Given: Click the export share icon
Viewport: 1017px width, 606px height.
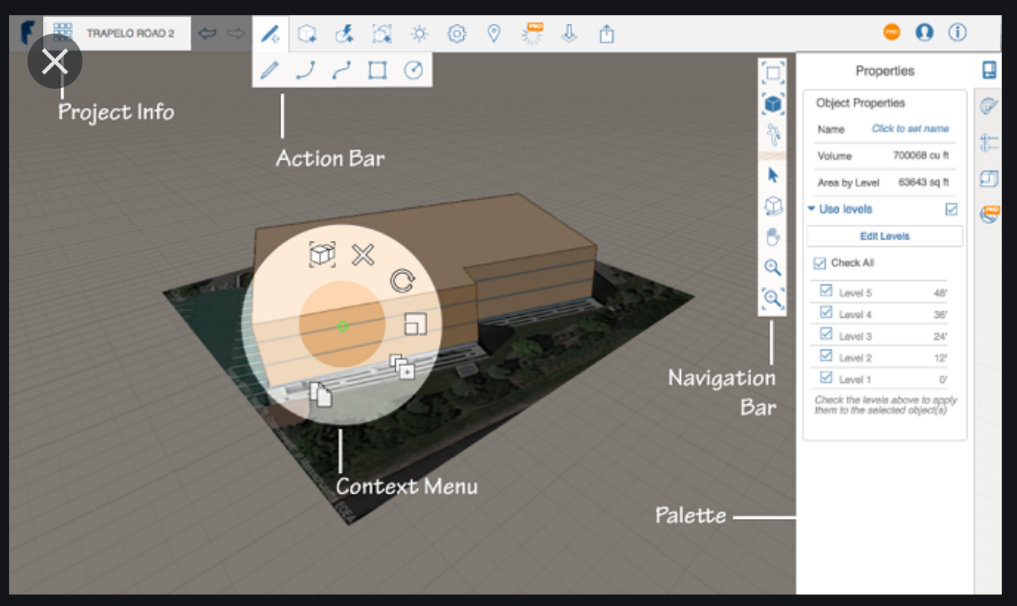Looking at the screenshot, I should [606, 33].
